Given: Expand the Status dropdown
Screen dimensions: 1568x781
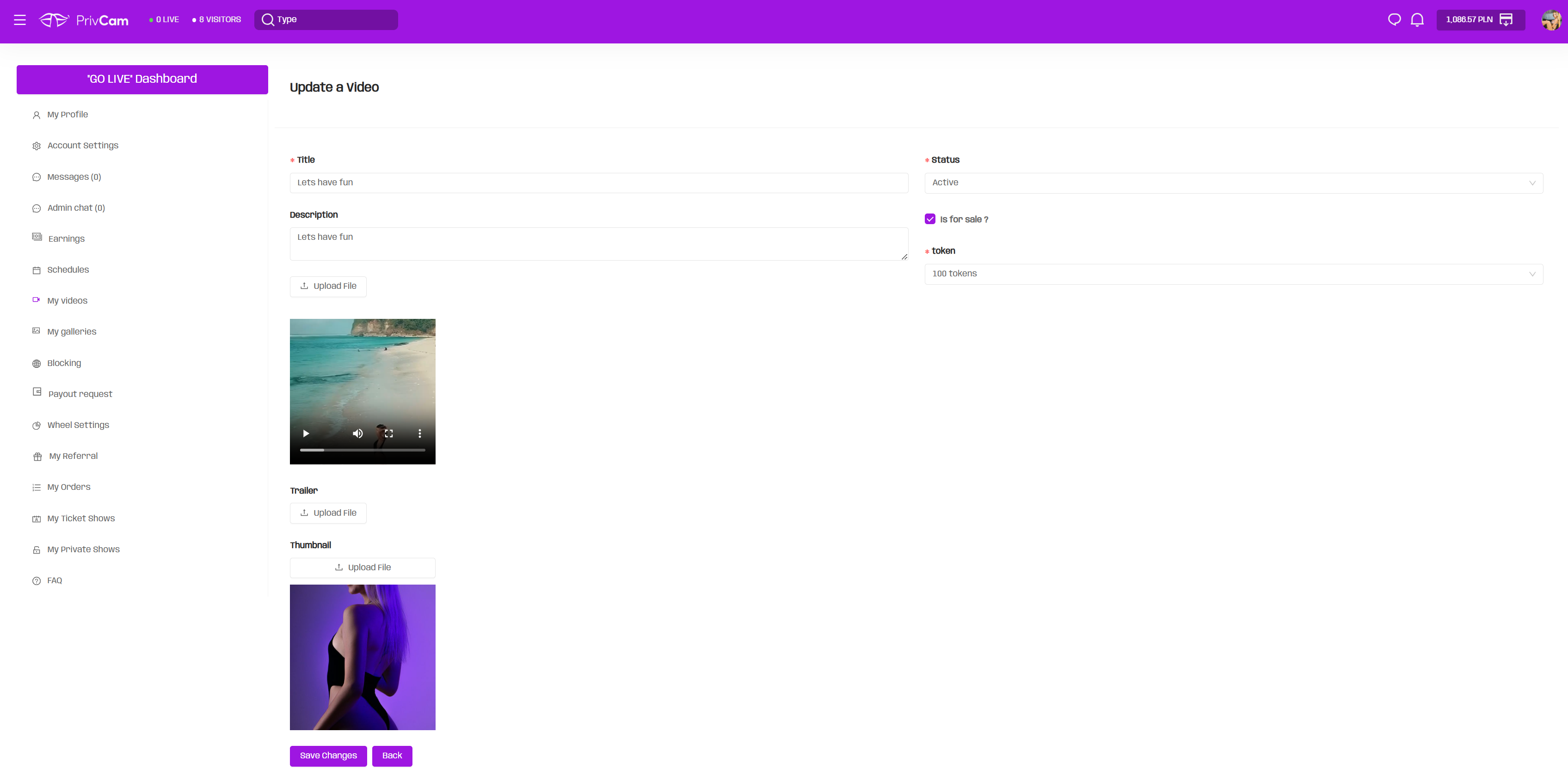Looking at the screenshot, I should click(1233, 183).
